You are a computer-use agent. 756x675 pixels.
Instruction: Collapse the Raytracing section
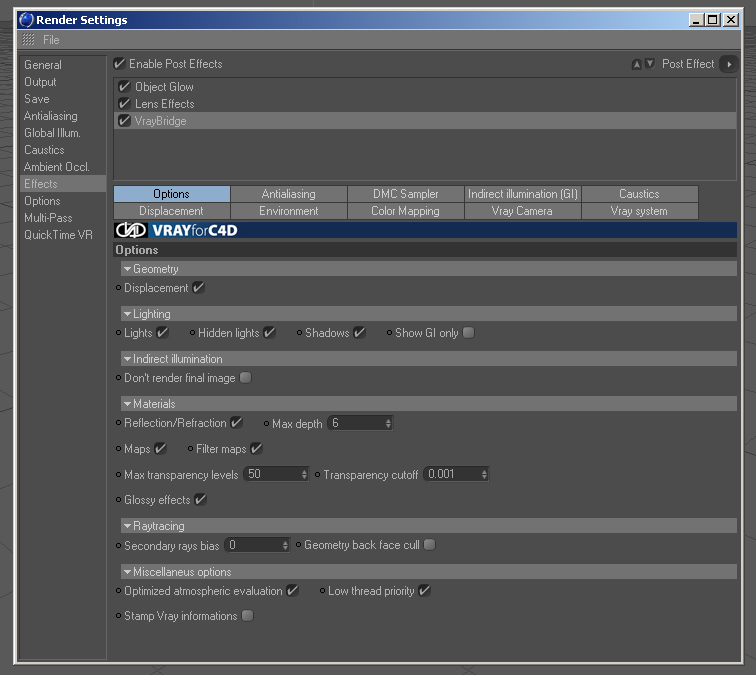(x=127, y=526)
